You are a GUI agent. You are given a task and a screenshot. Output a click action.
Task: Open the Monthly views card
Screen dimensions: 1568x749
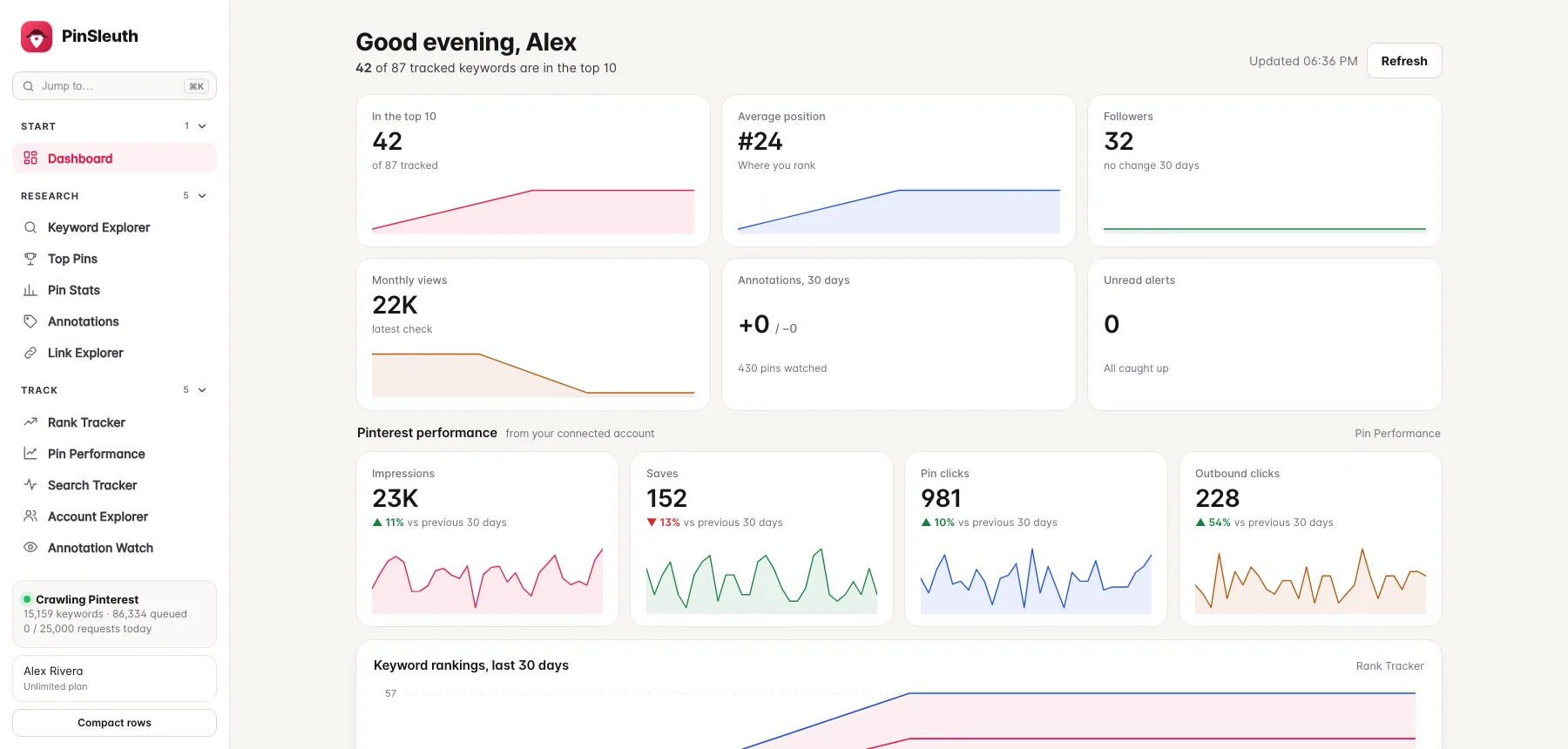(533, 334)
